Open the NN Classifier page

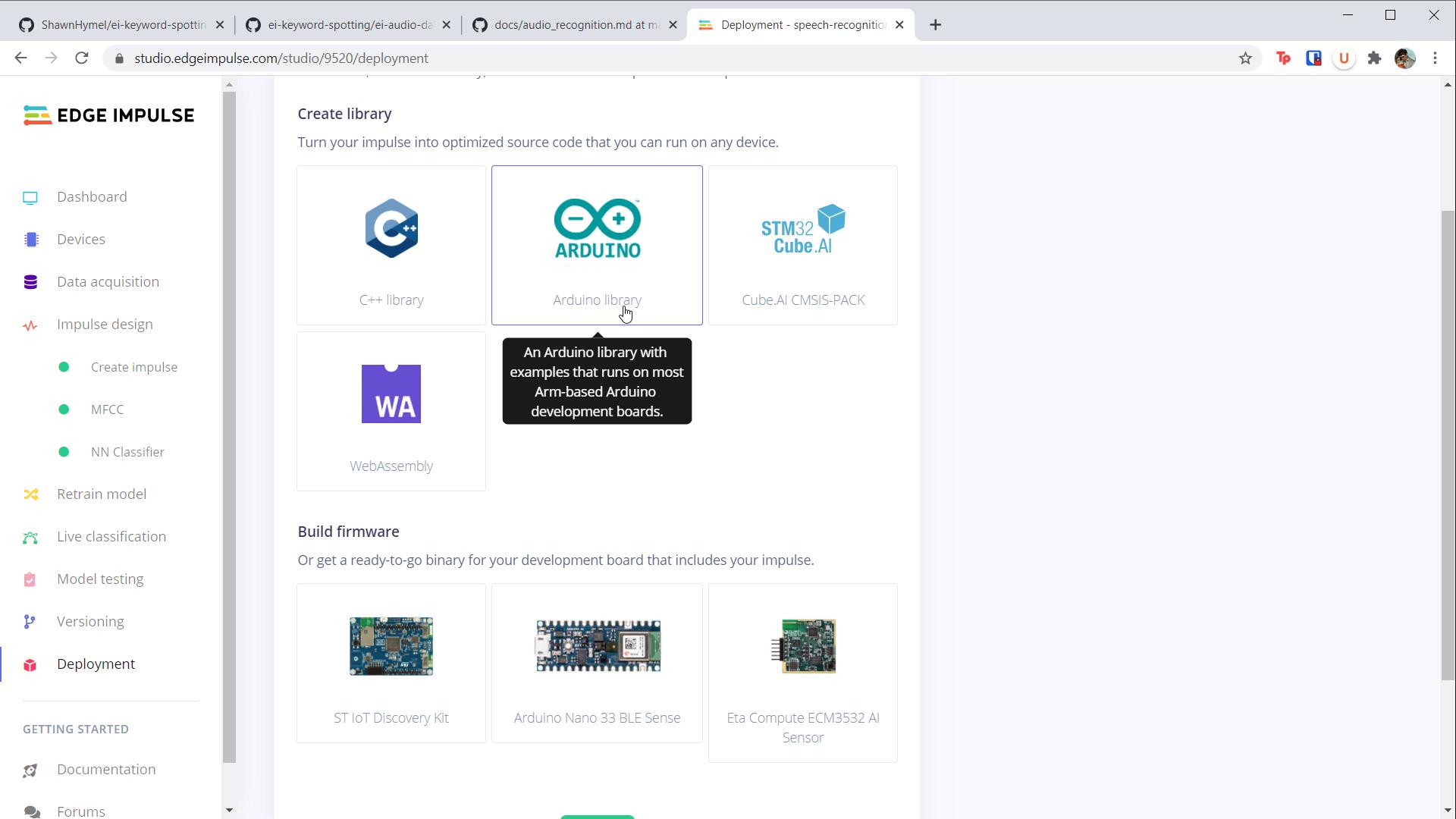127,452
